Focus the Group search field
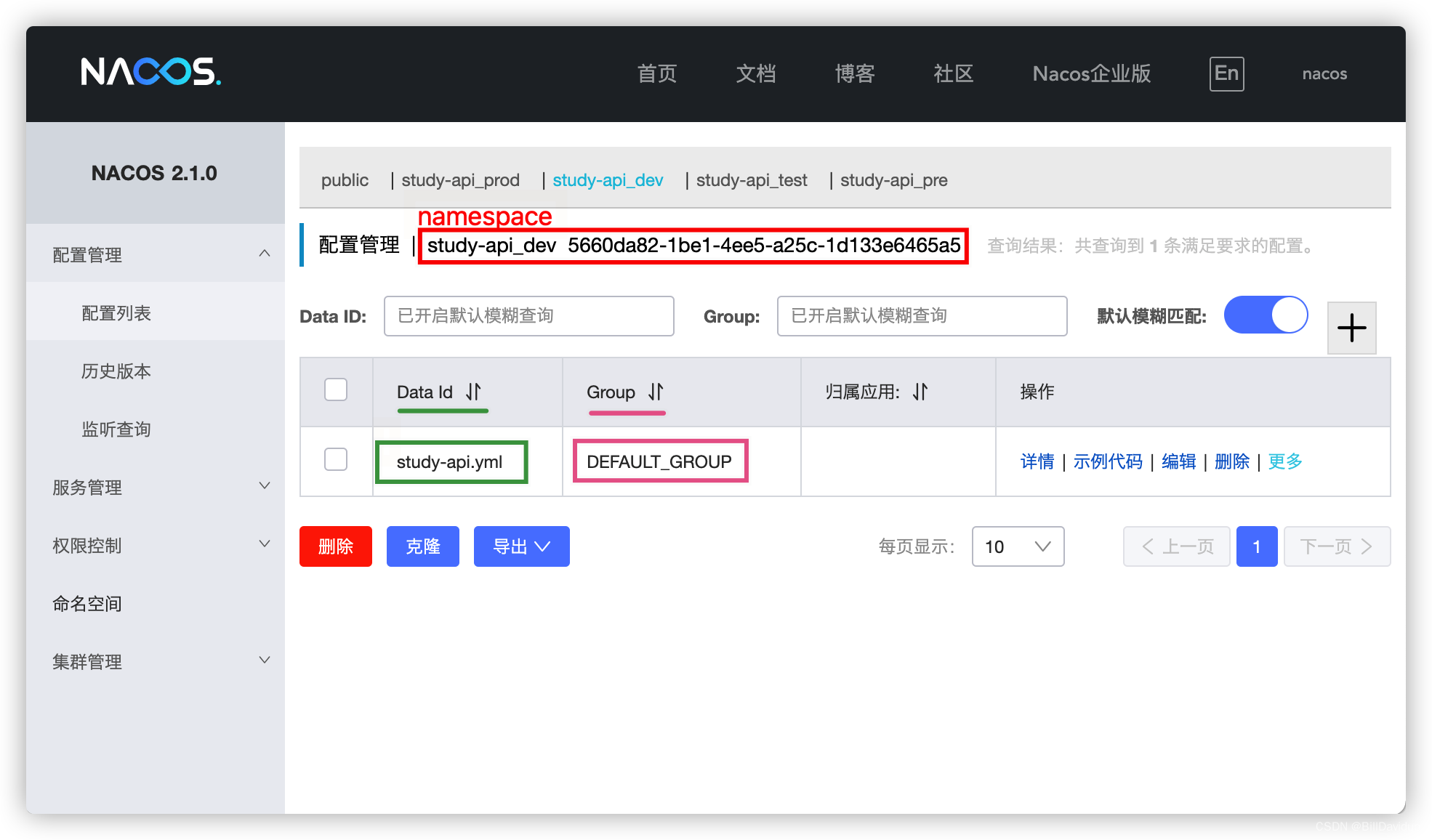Image resolution: width=1432 pixels, height=840 pixels. pyautogui.click(x=922, y=316)
